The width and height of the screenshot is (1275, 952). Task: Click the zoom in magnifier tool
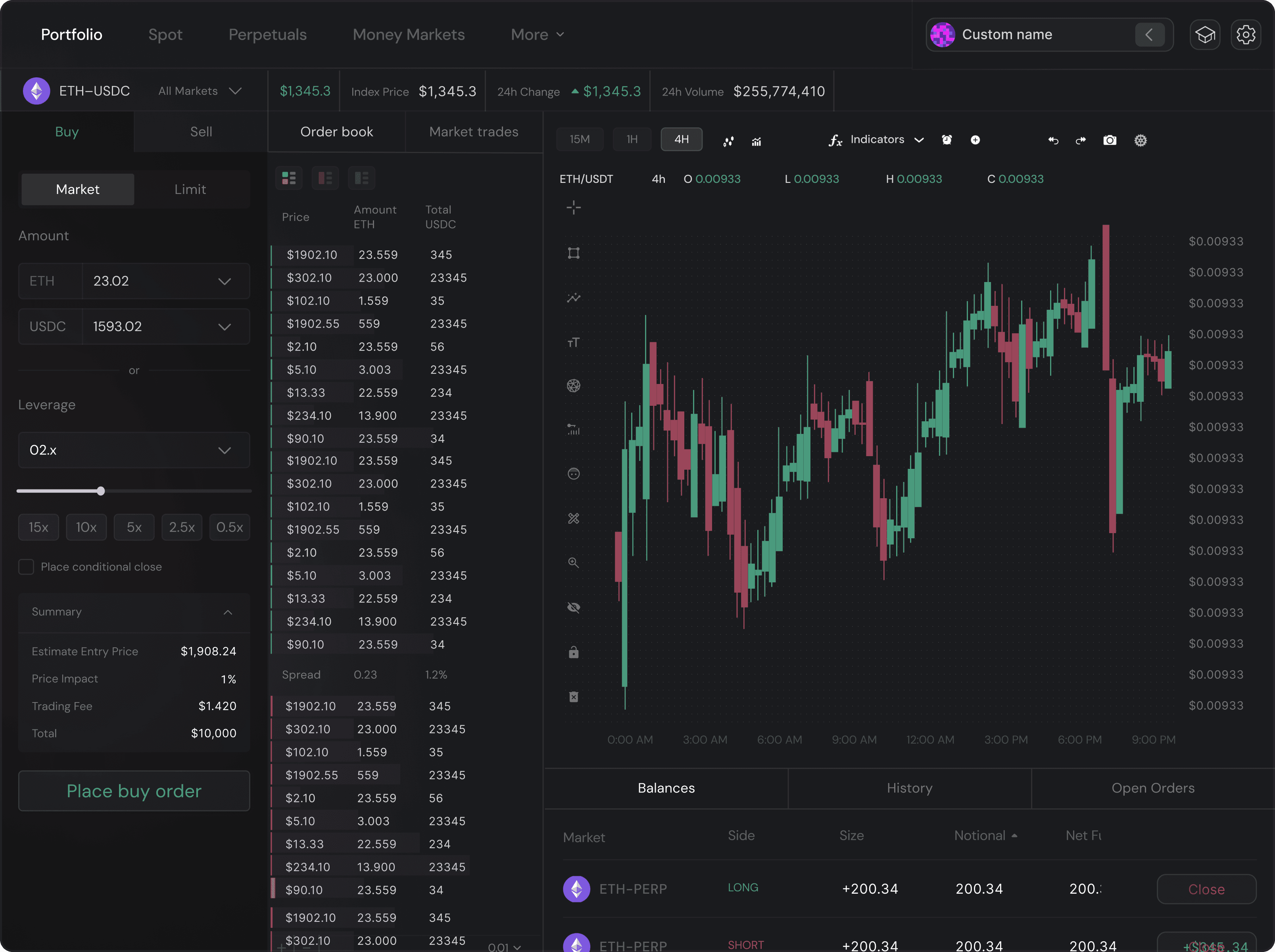pyautogui.click(x=573, y=562)
